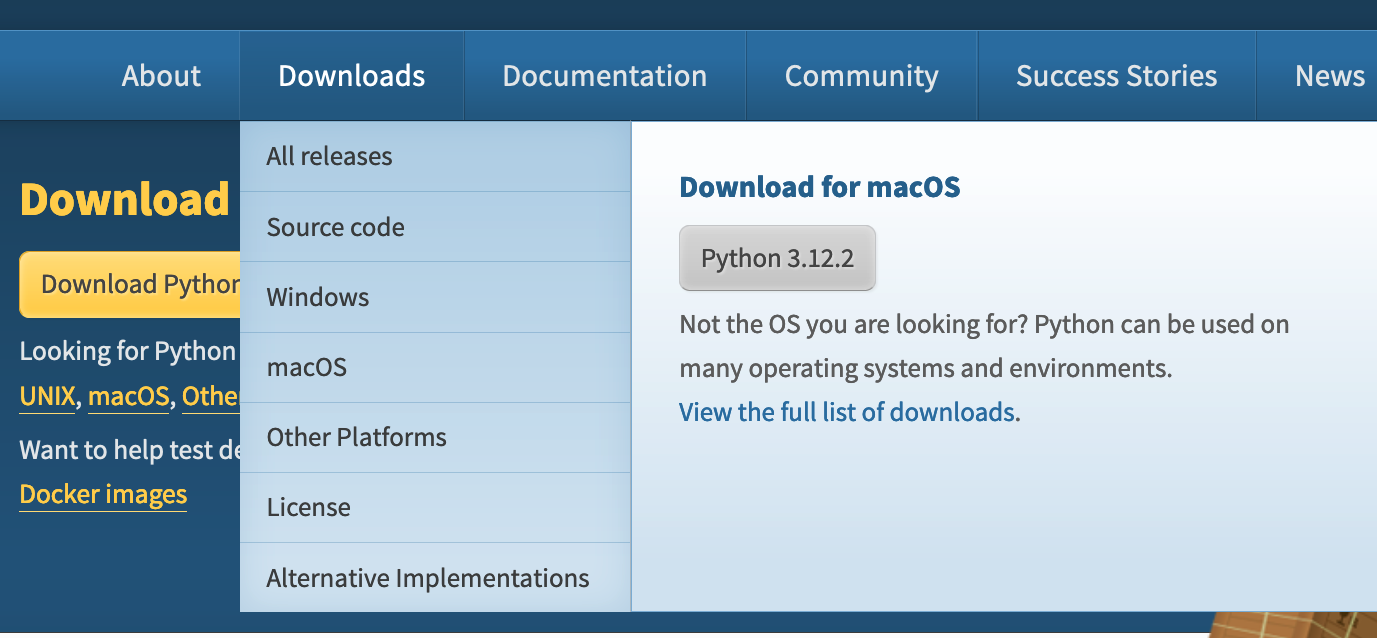Screen dimensions: 1377x638
Task: Click the Downloads navigation tab
Action: (352, 76)
